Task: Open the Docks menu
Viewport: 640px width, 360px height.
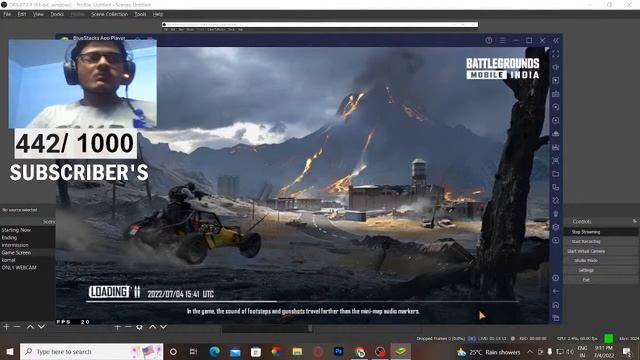Action: click(x=57, y=14)
